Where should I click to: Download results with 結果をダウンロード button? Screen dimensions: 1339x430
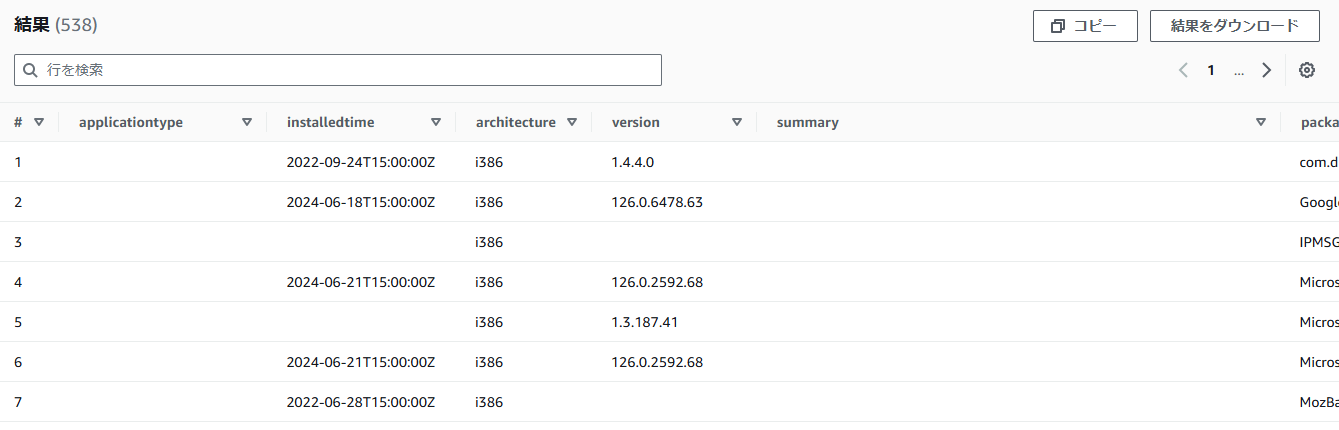[1234, 27]
